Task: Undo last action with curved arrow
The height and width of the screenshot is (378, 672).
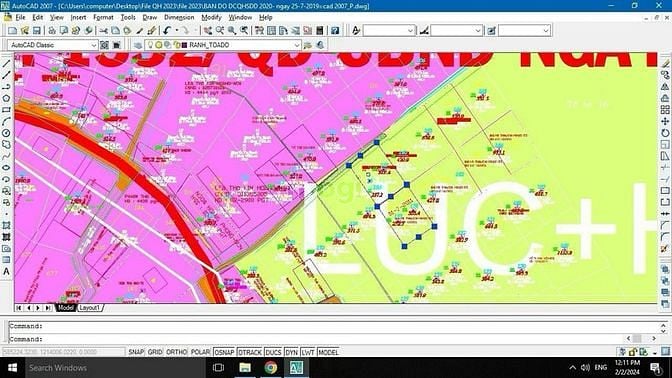Action: (x=167, y=30)
